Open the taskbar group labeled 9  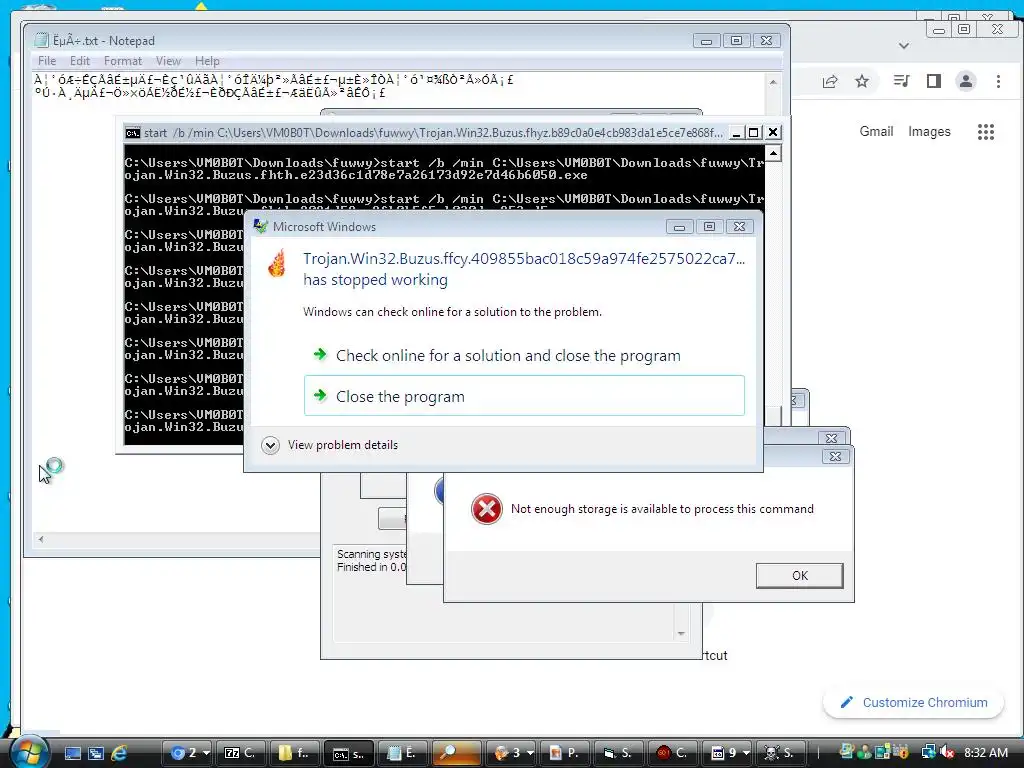727,753
